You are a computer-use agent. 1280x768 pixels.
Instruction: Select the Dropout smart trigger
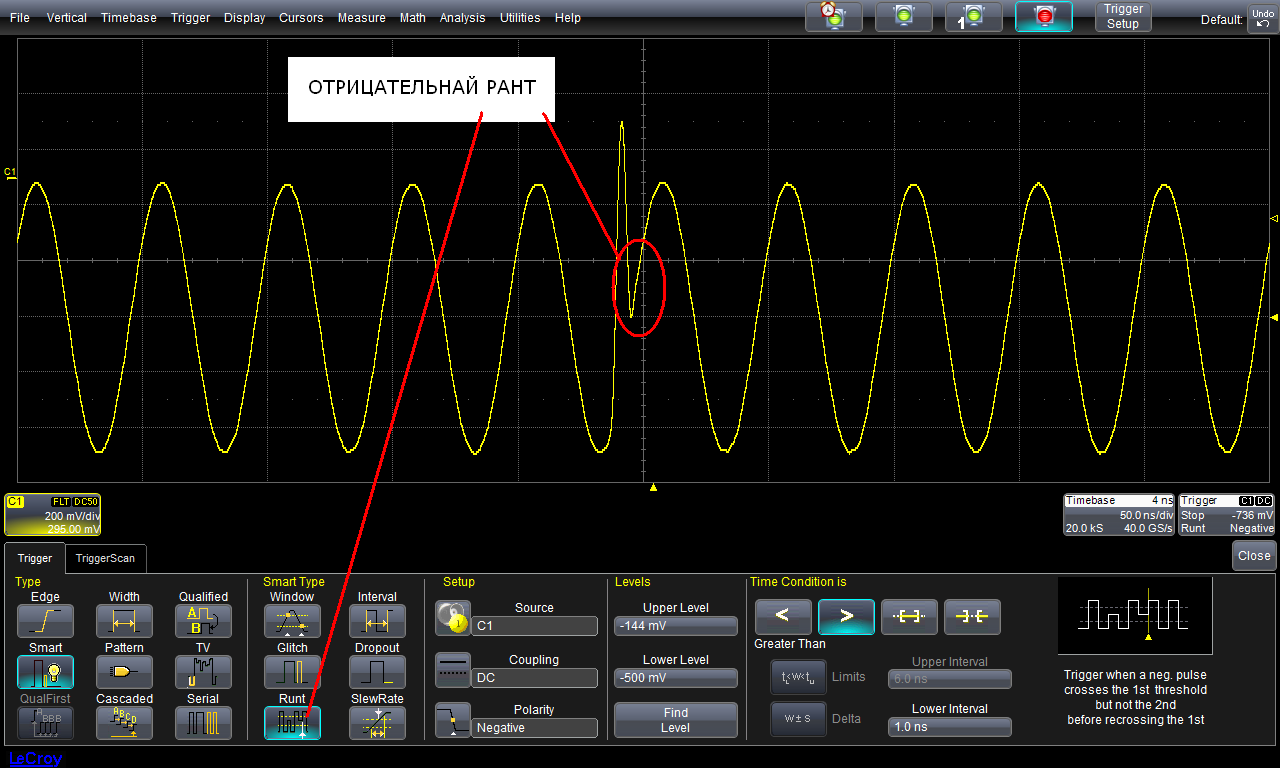377,672
